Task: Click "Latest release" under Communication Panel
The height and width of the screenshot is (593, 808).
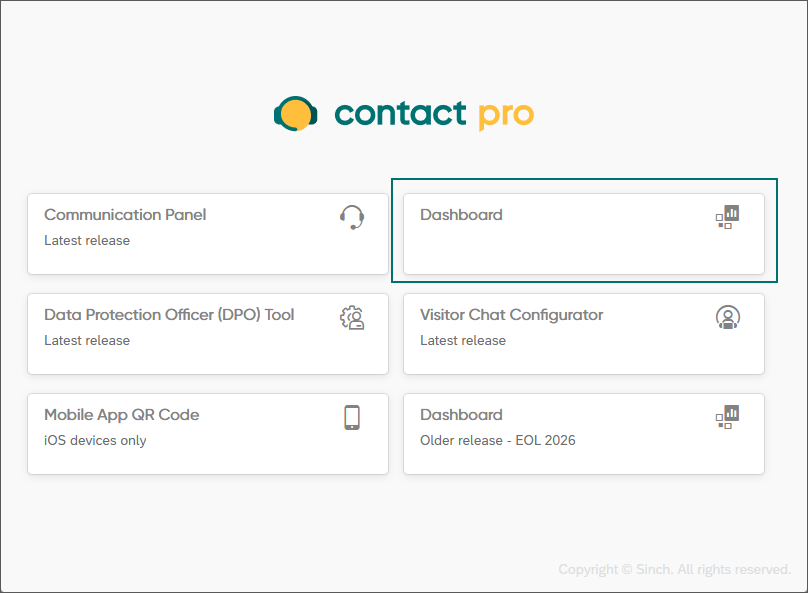Action: 87,241
